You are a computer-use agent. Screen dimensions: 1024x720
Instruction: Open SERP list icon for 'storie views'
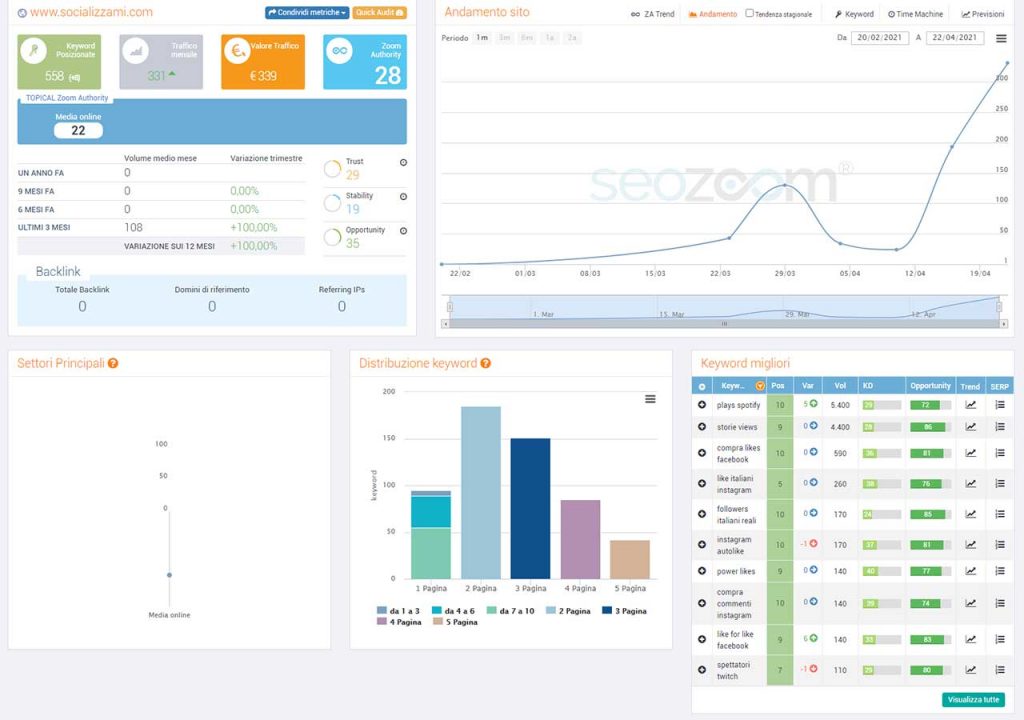click(1000, 427)
